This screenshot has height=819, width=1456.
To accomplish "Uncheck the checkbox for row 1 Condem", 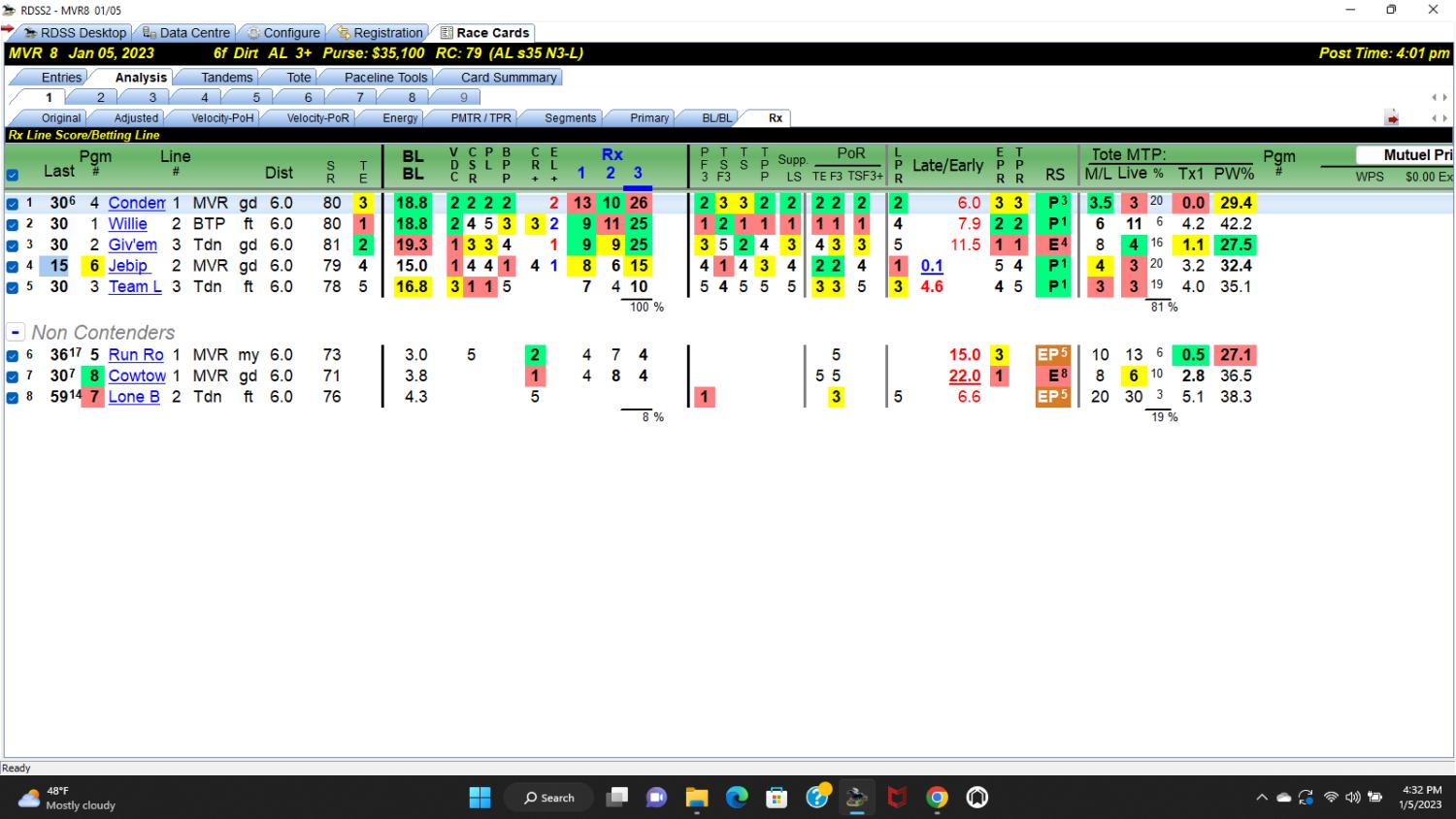I will (x=12, y=204).
